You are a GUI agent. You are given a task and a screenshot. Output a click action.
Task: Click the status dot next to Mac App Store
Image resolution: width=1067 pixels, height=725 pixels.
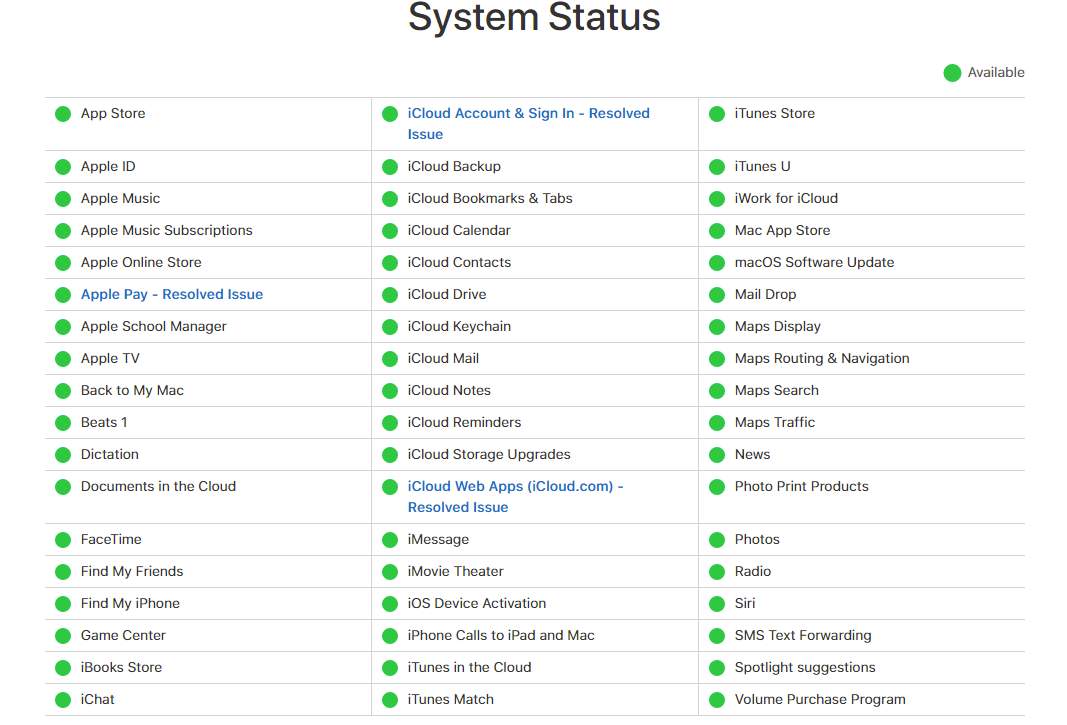pyautogui.click(x=717, y=231)
